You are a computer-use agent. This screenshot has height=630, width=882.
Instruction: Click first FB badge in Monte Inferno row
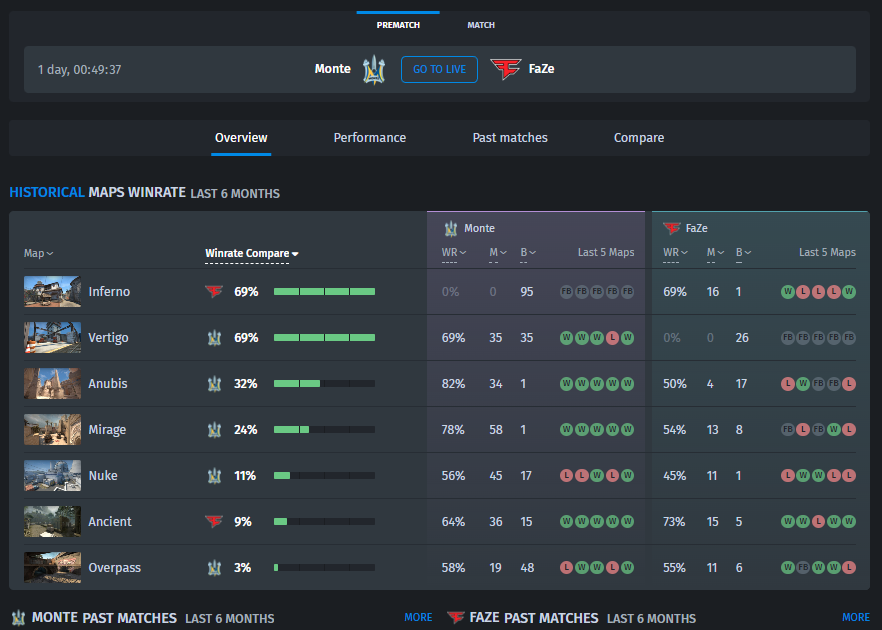[x=566, y=291]
